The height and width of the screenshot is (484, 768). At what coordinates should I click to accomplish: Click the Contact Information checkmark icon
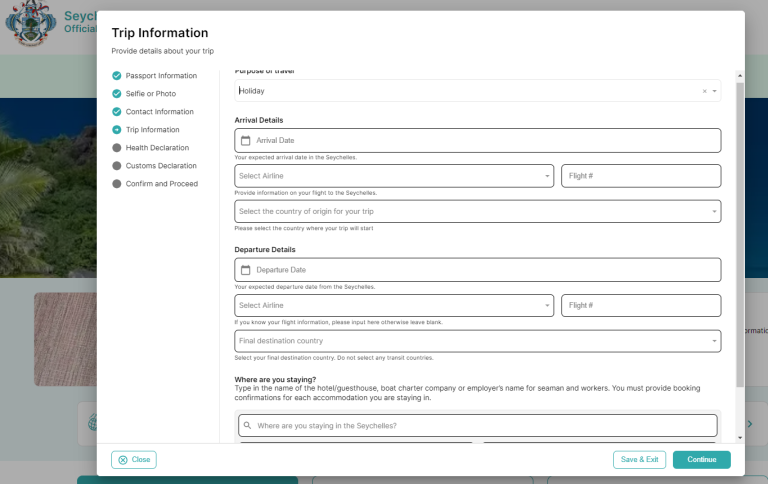(117, 112)
